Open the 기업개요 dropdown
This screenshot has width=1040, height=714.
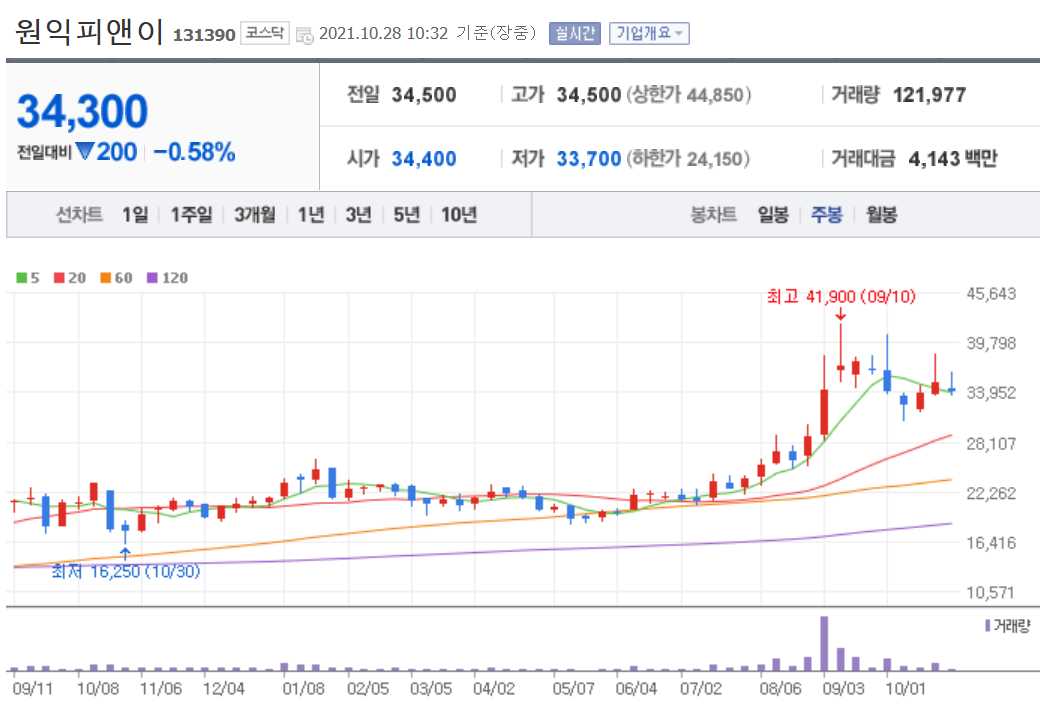pos(649,33)
